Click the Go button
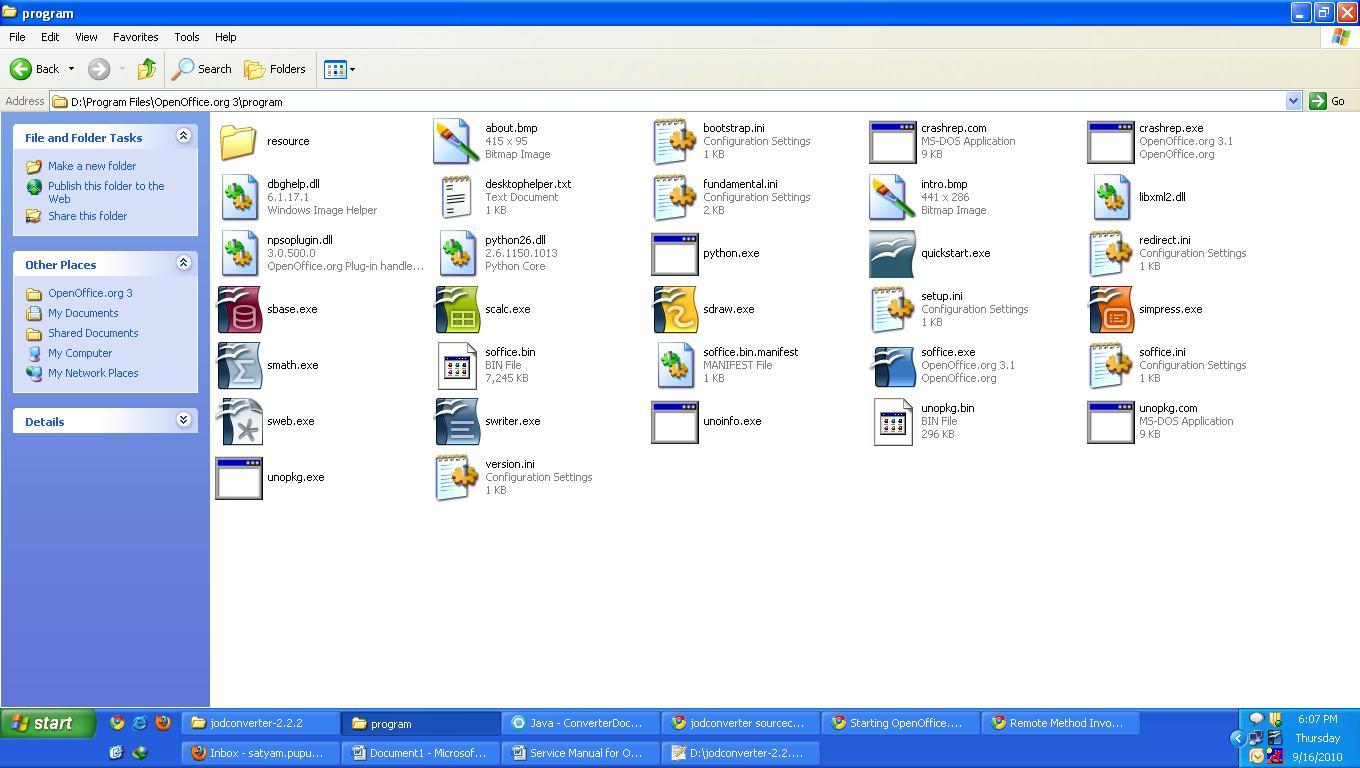The width and height of the screenshot is (1360, 768). click(1328, 101)
